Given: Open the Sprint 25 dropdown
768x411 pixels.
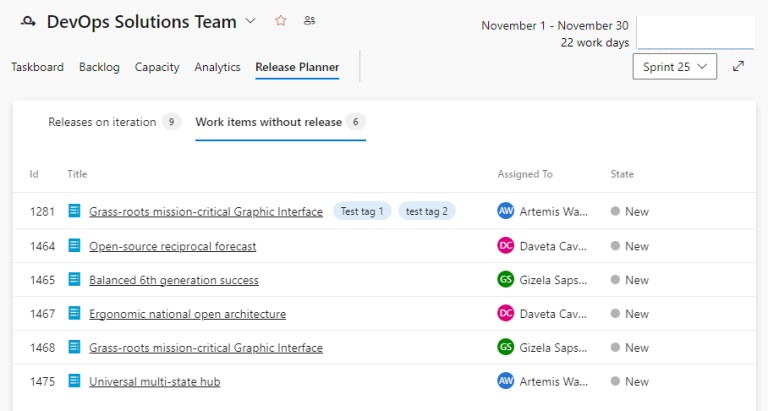Looking at the screenshot, I should [x=674, y=67].
